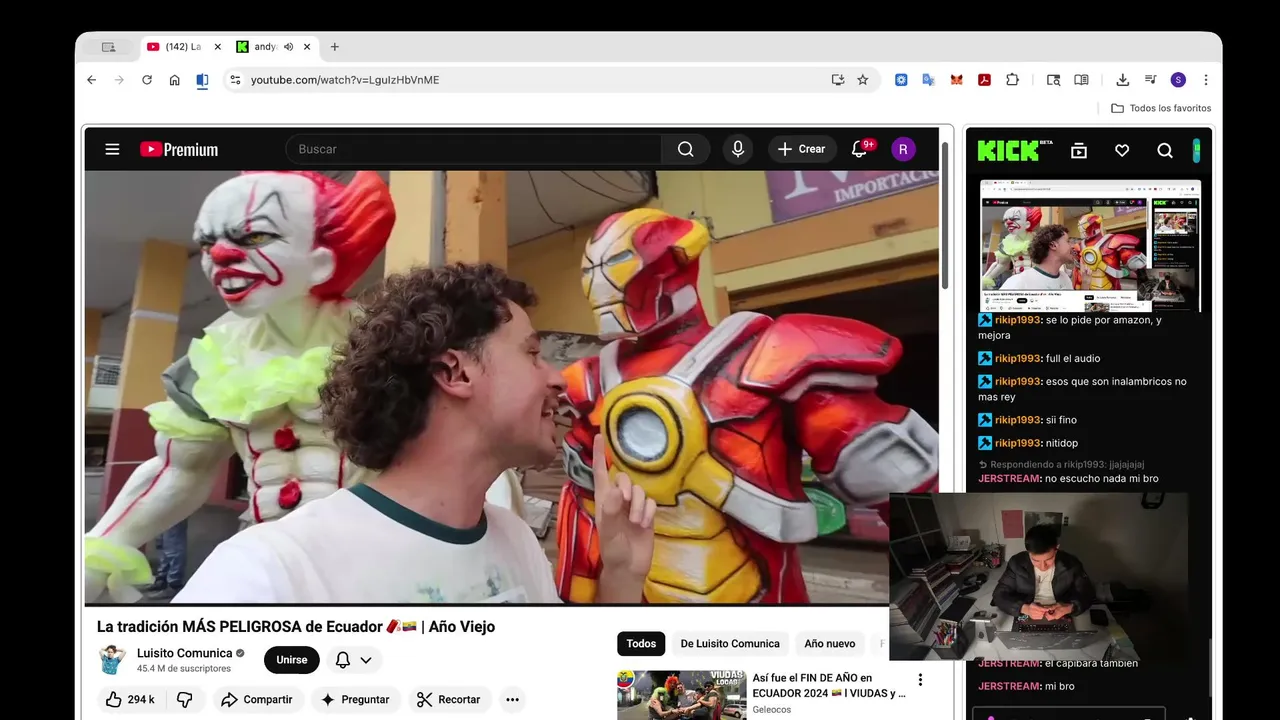The width and height of the screenshot is (1280, 720).
Task: Open Luisito Comunica channel name
Action: [184, 653]
